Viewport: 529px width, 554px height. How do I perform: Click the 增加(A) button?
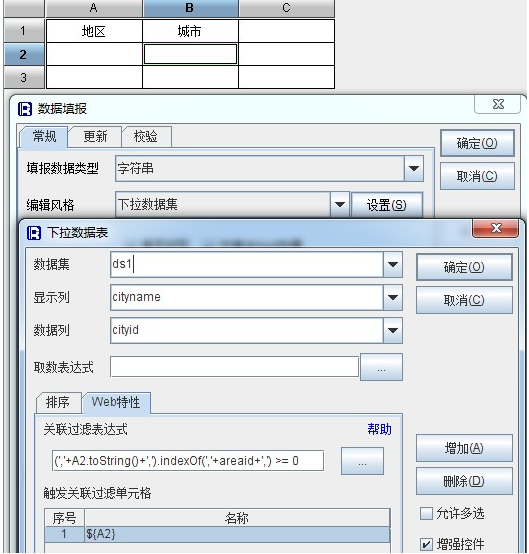464,448
